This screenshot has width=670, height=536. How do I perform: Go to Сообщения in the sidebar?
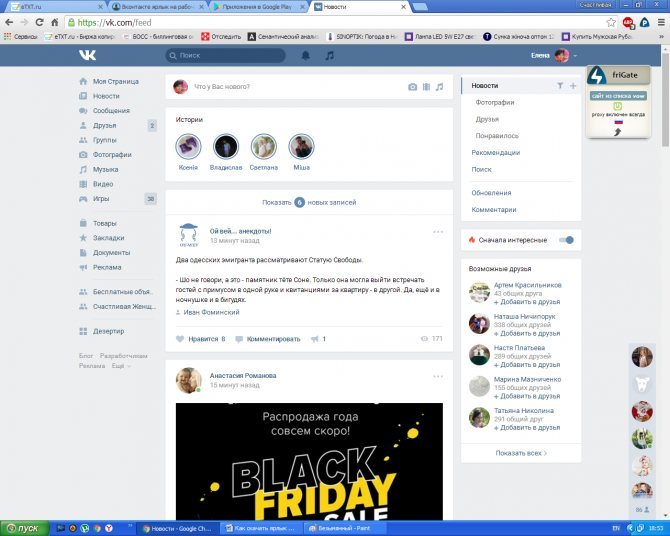(x=111, y=111)
